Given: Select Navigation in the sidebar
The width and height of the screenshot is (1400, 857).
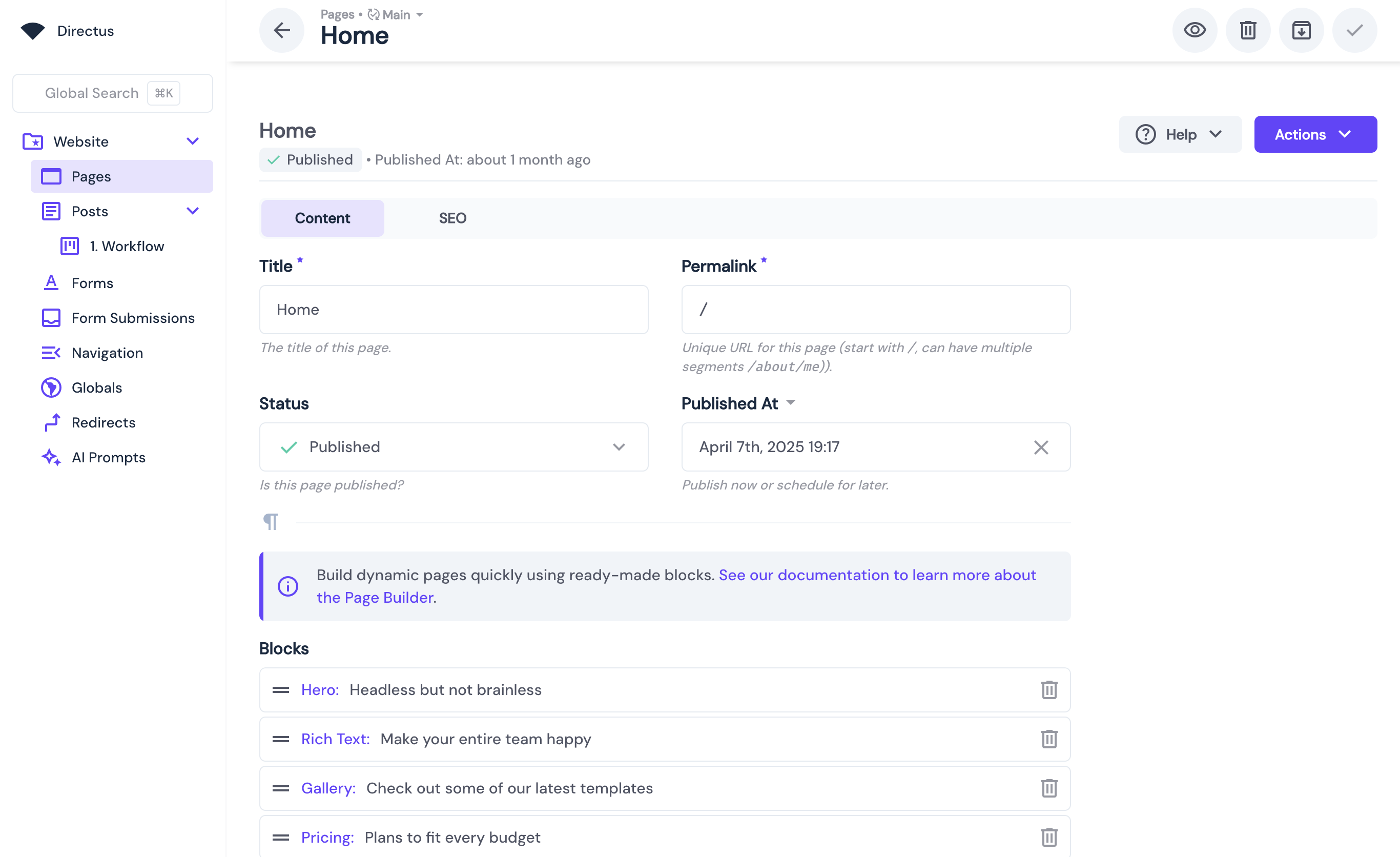Looking at the screenshot, I should point(108,353).
